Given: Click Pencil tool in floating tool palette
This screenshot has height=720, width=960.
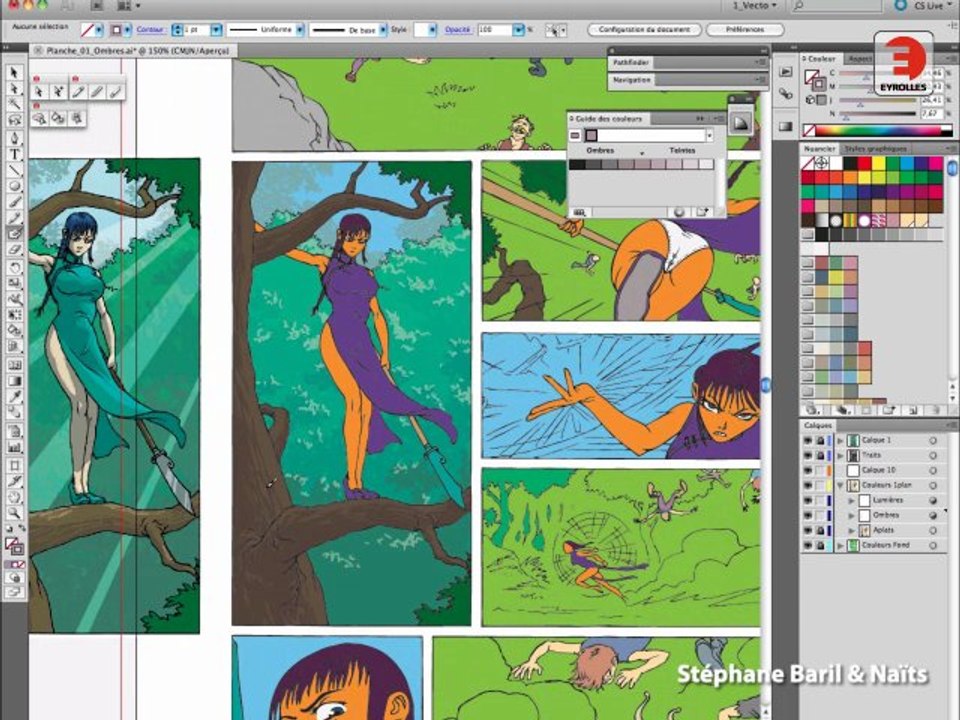Looking at the screenshot, I should [x=78, y=92].
